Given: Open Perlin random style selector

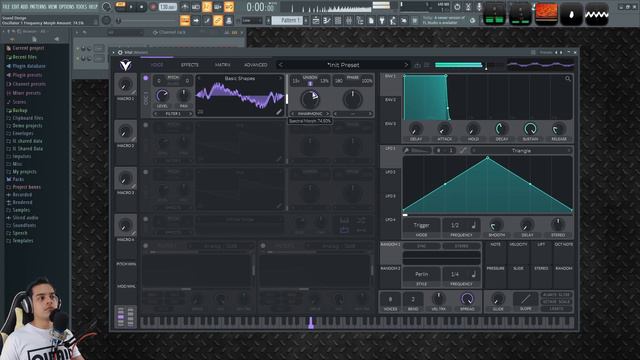Looking at the screenshot, I should click(422, 274).
